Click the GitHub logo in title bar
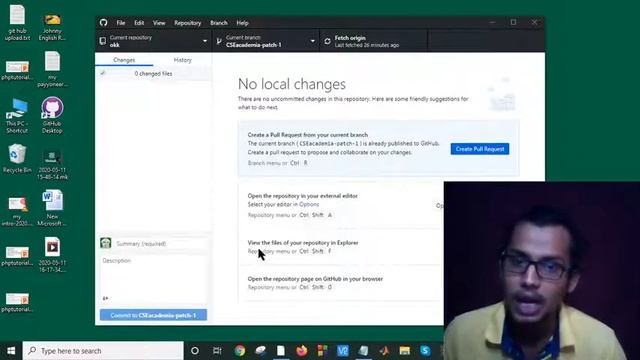The height and width of the screenshot is (360, 640). 104,22
